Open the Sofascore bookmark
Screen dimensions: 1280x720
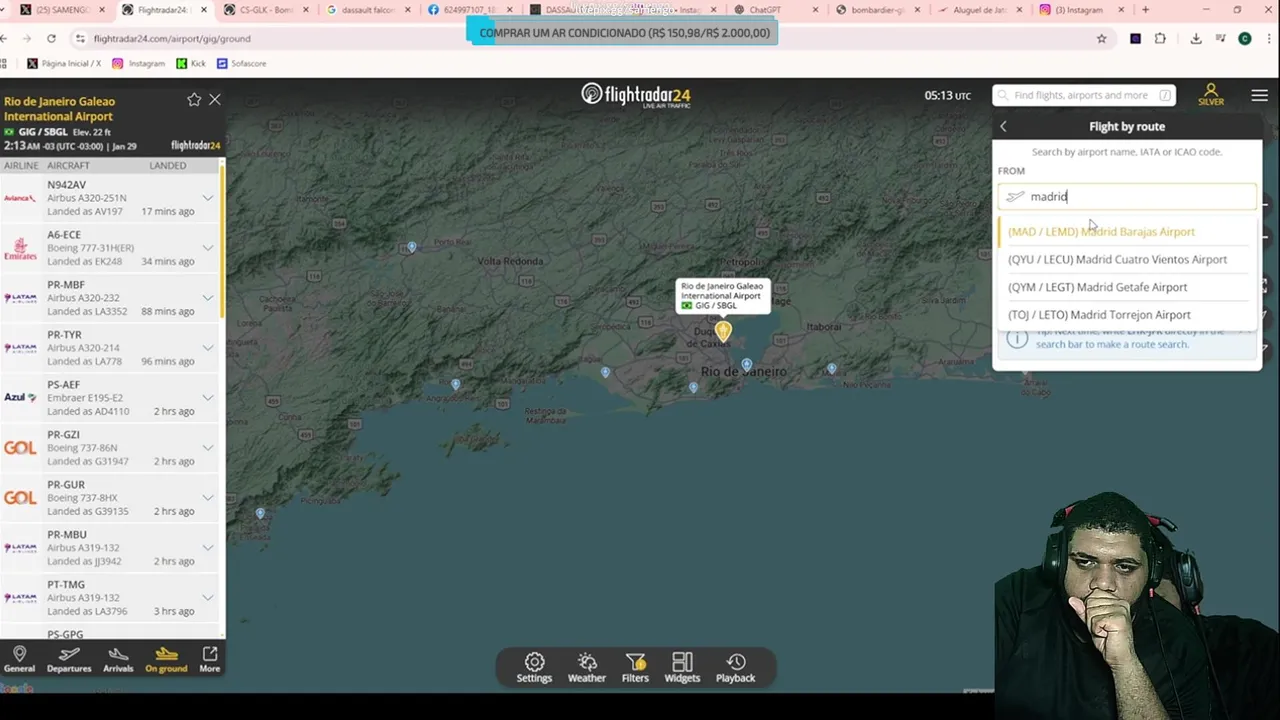(241, 63)
